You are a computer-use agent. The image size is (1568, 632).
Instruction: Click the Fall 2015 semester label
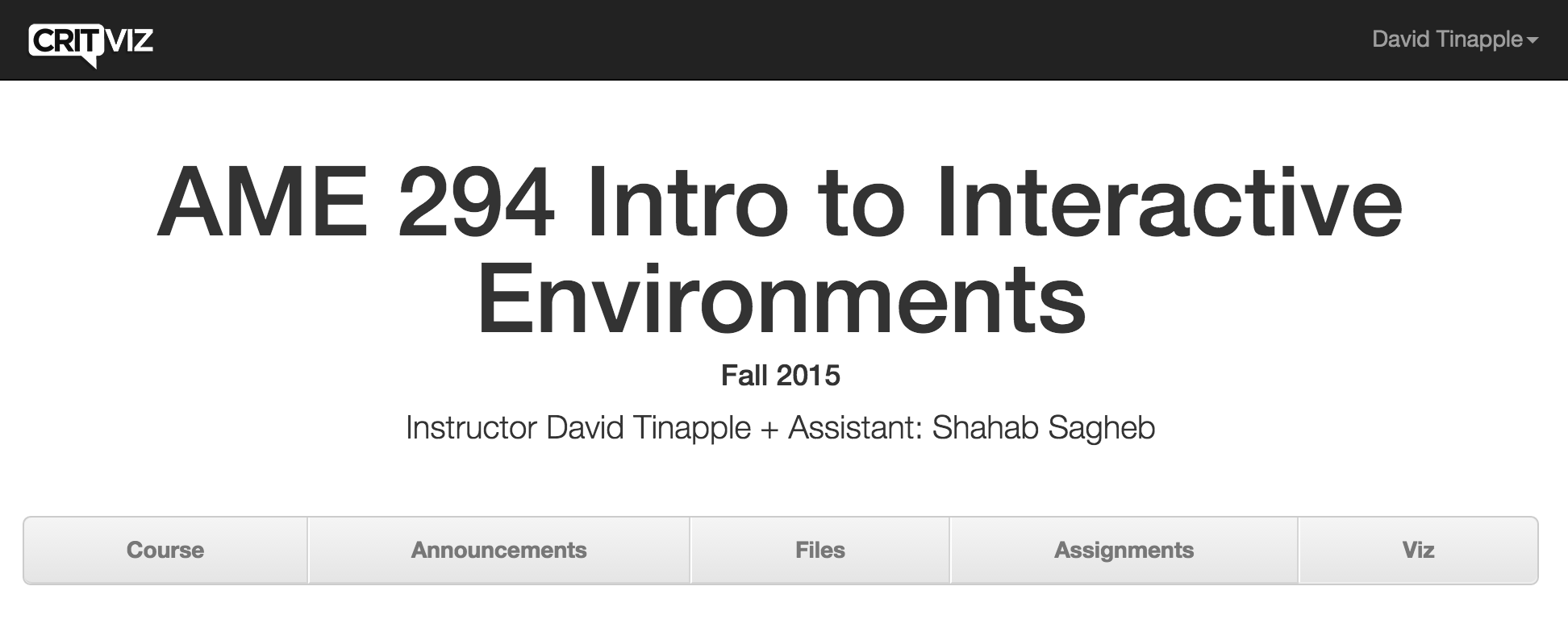pyautogui.click(x=781, y=376)
